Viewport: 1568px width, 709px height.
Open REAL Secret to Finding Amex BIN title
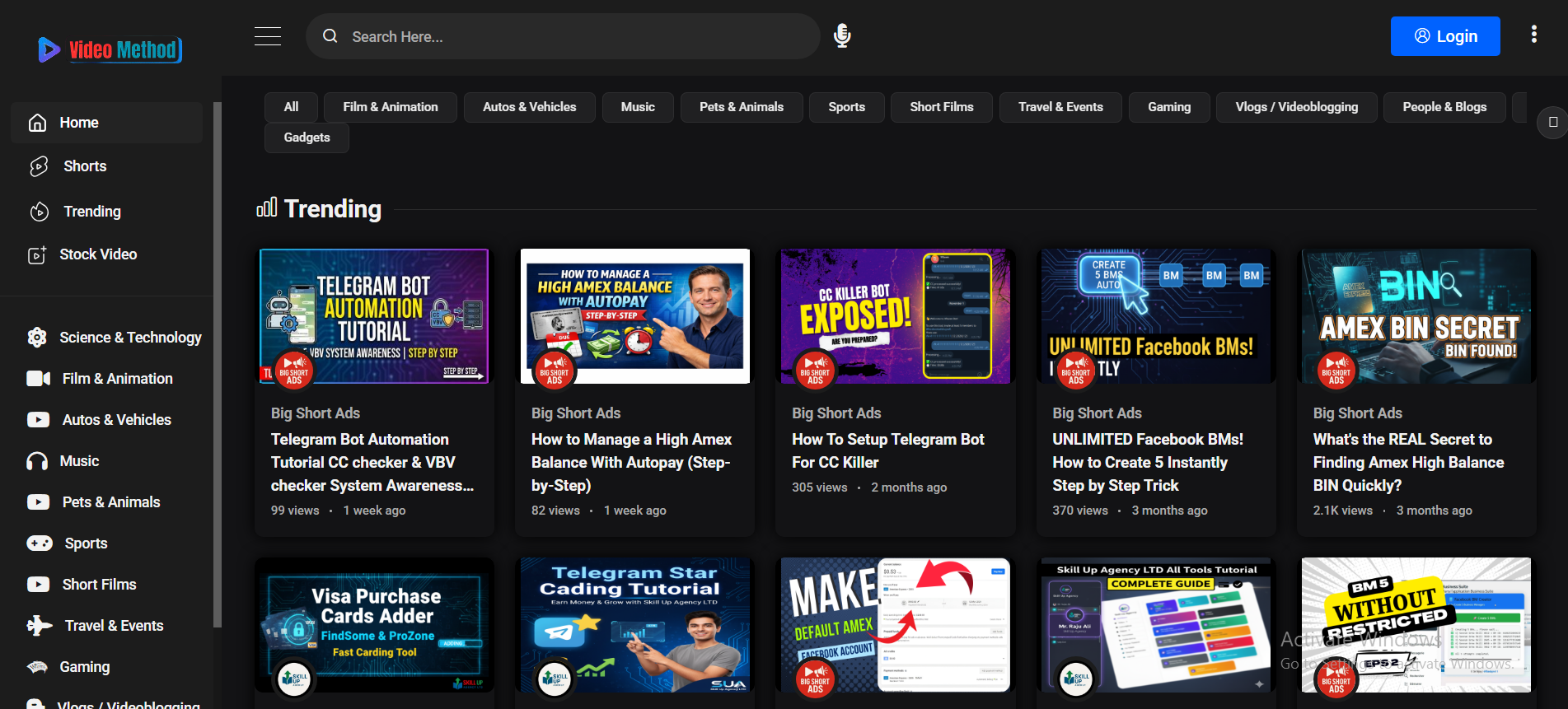1409,463
